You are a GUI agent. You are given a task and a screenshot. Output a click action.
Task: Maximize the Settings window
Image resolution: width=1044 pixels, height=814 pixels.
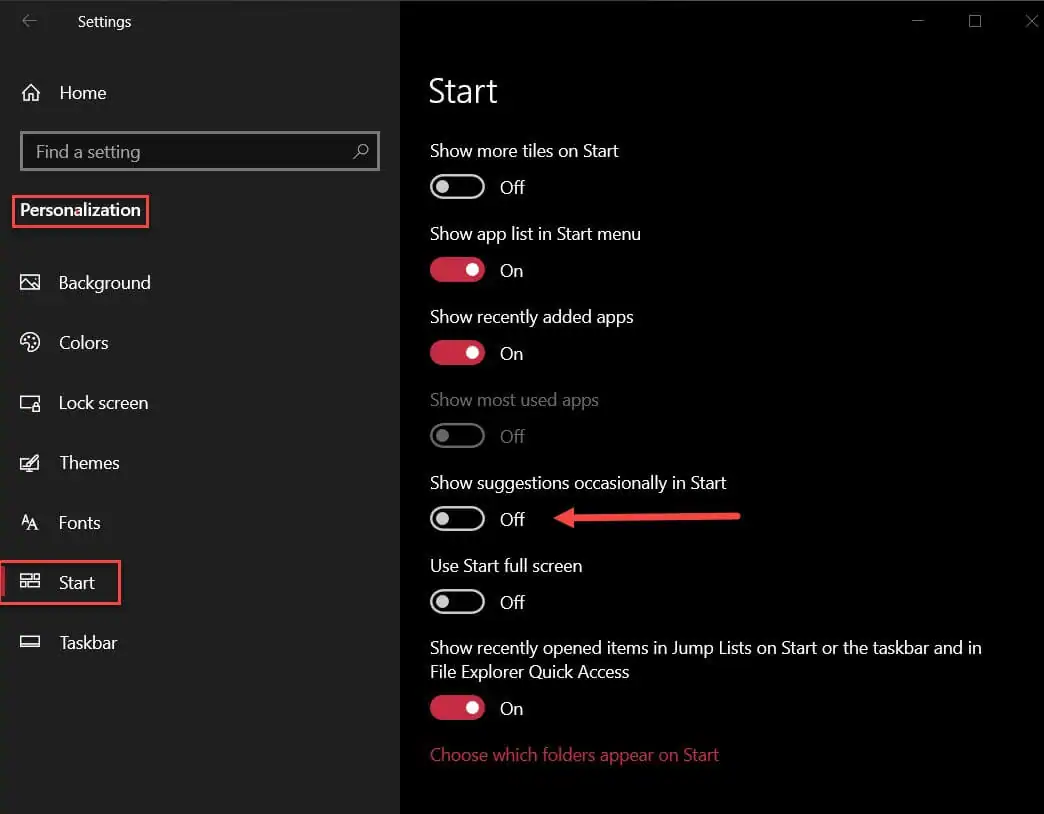click(x=975, y=21)
